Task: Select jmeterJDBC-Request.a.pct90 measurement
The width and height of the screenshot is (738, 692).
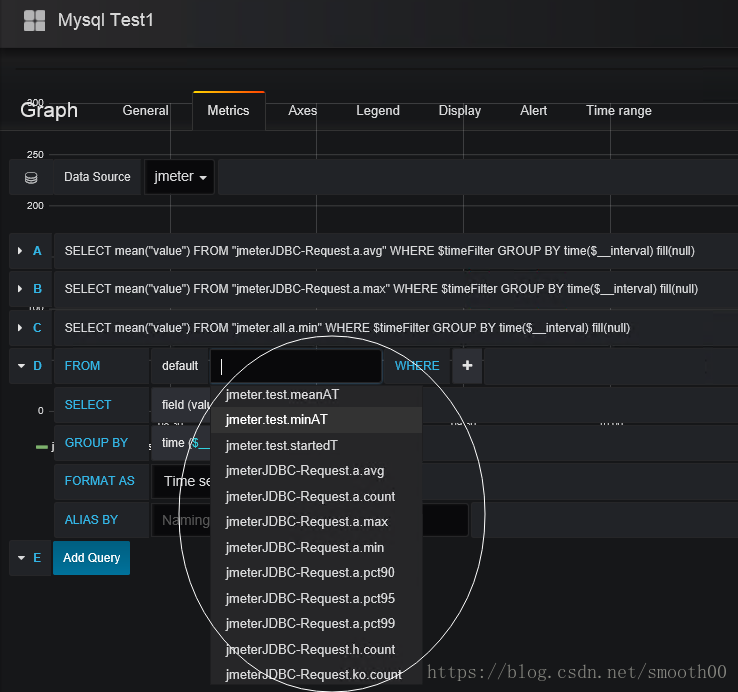Action: [x=316, y=572]
